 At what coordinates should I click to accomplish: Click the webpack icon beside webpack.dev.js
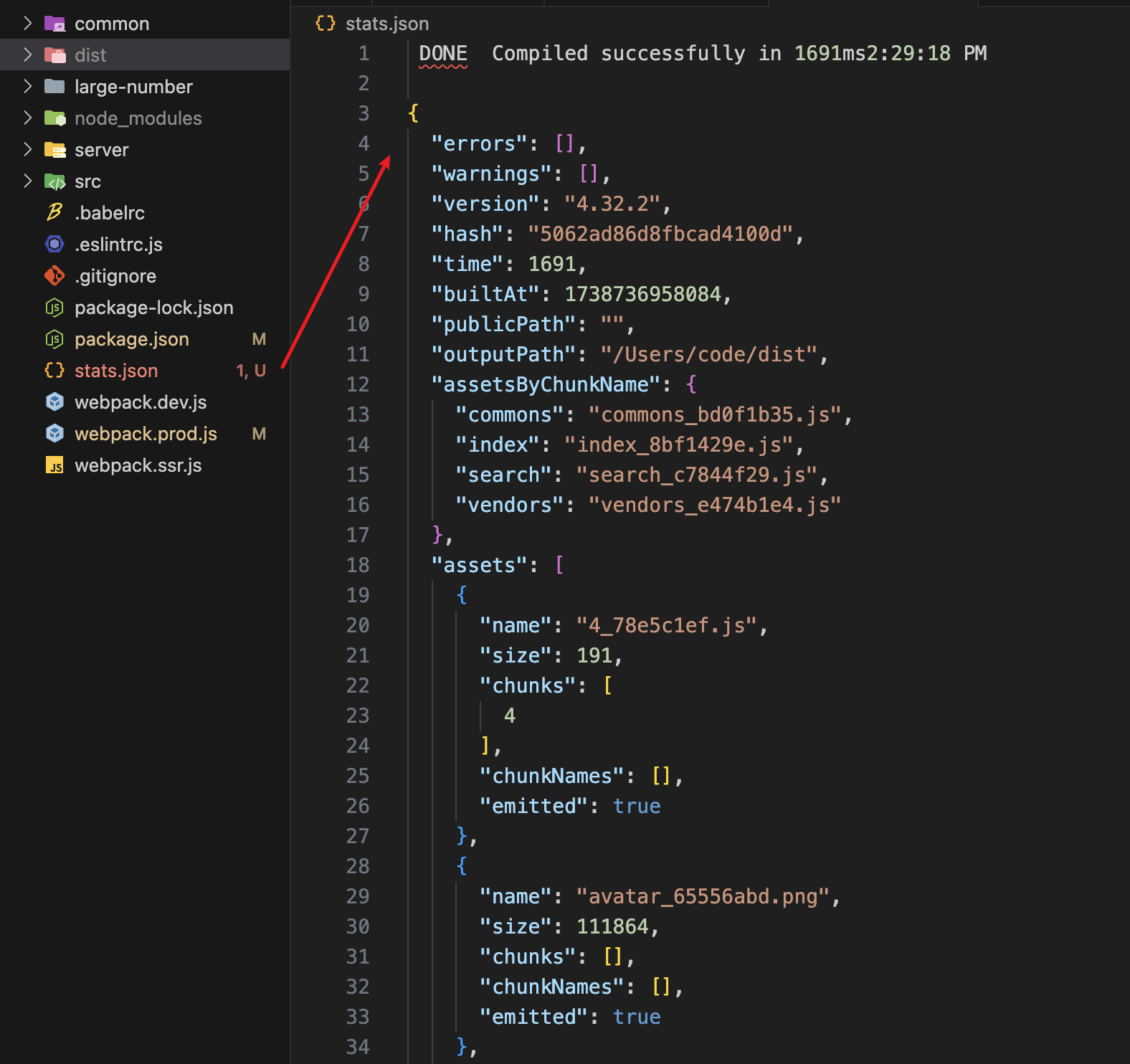point(54,402)
